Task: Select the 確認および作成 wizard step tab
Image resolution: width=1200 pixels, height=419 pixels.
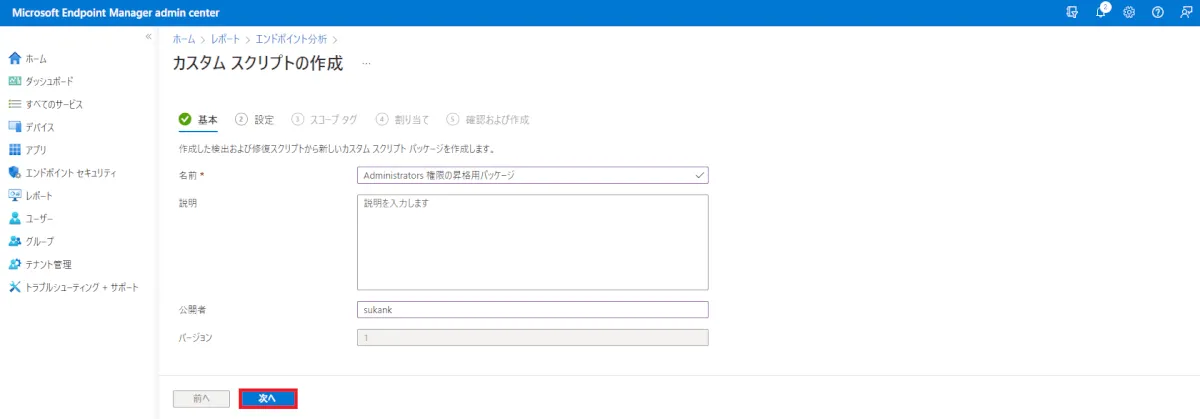Action: click(488, 119)
